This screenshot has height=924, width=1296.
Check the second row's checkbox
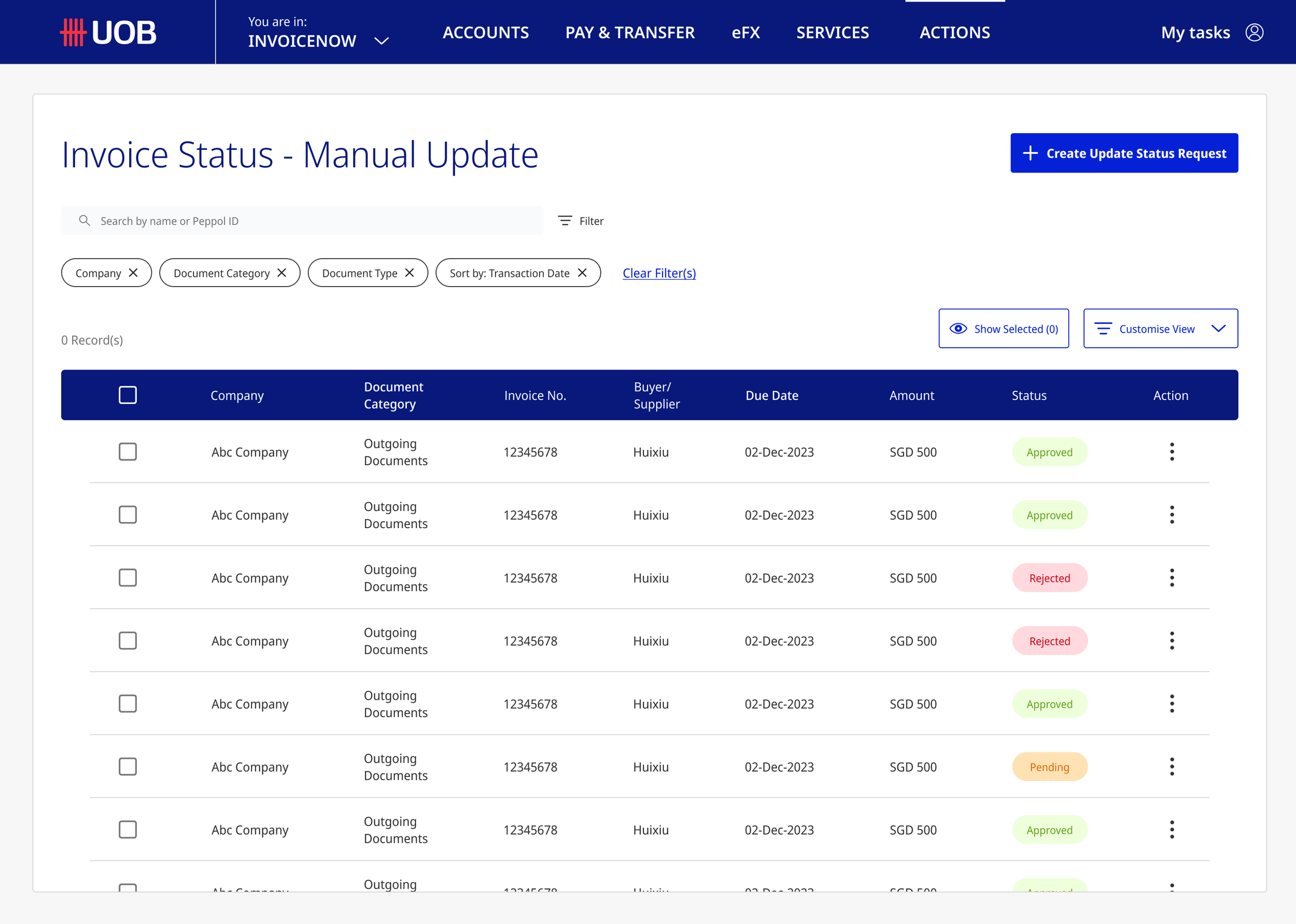click(128, 515)
